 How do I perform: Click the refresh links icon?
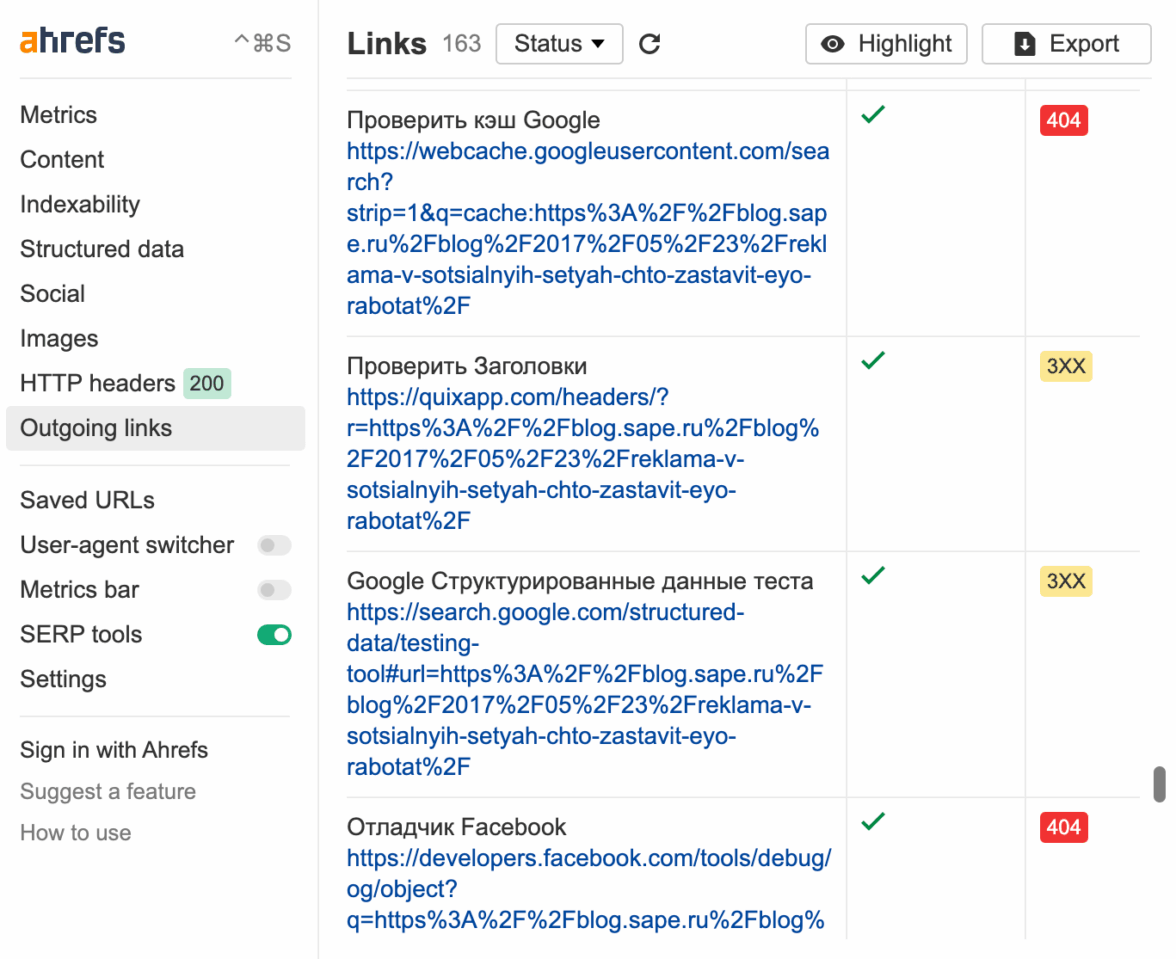(650, 44)
